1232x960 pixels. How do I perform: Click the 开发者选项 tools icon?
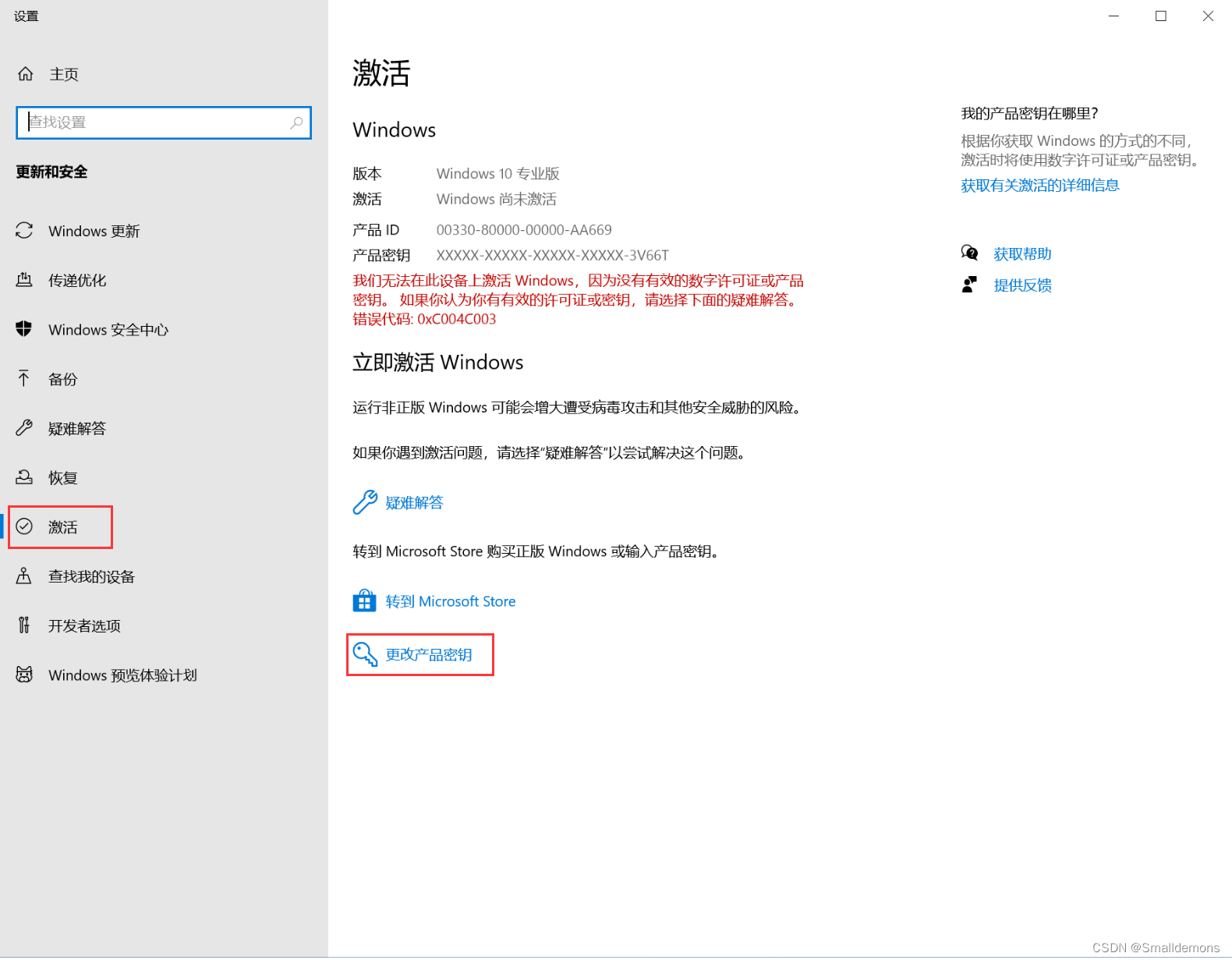pyautogui.click(x=24, y=625)
